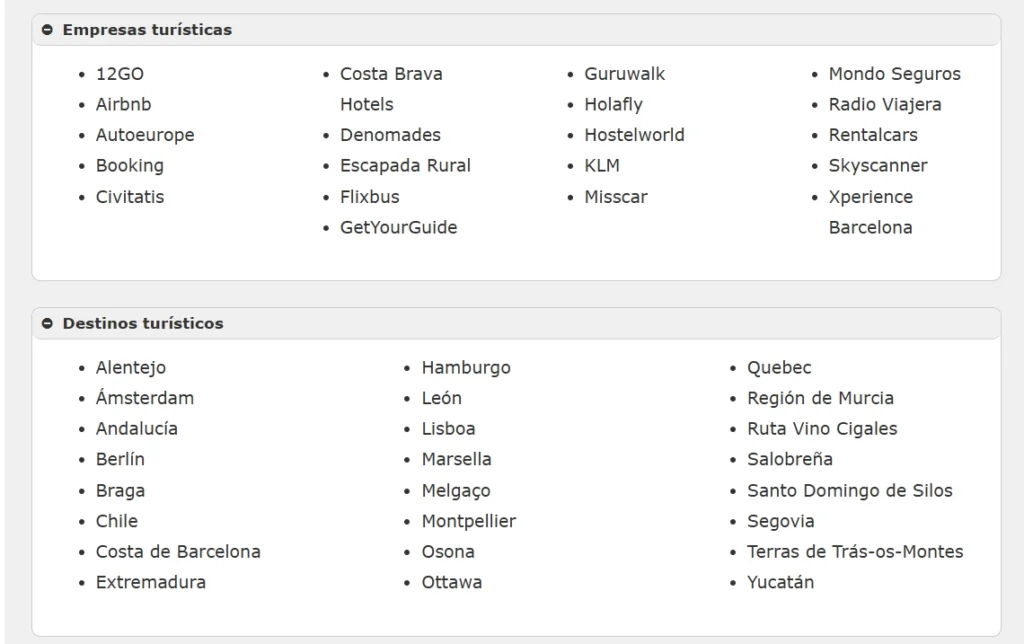
Task: Open the Montpellier destination link
Action: (469, 521)
